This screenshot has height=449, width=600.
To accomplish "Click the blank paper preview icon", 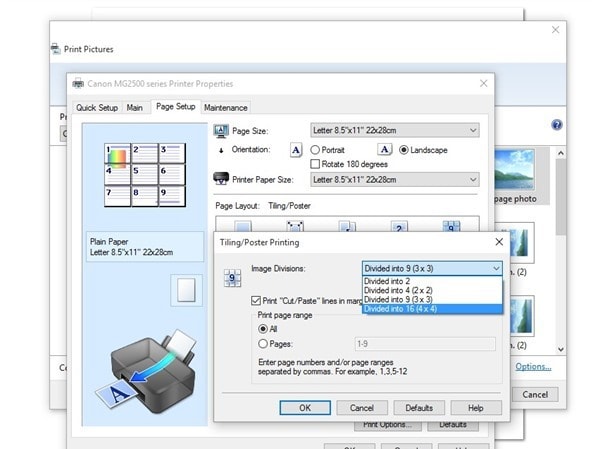I will [186, 290].
